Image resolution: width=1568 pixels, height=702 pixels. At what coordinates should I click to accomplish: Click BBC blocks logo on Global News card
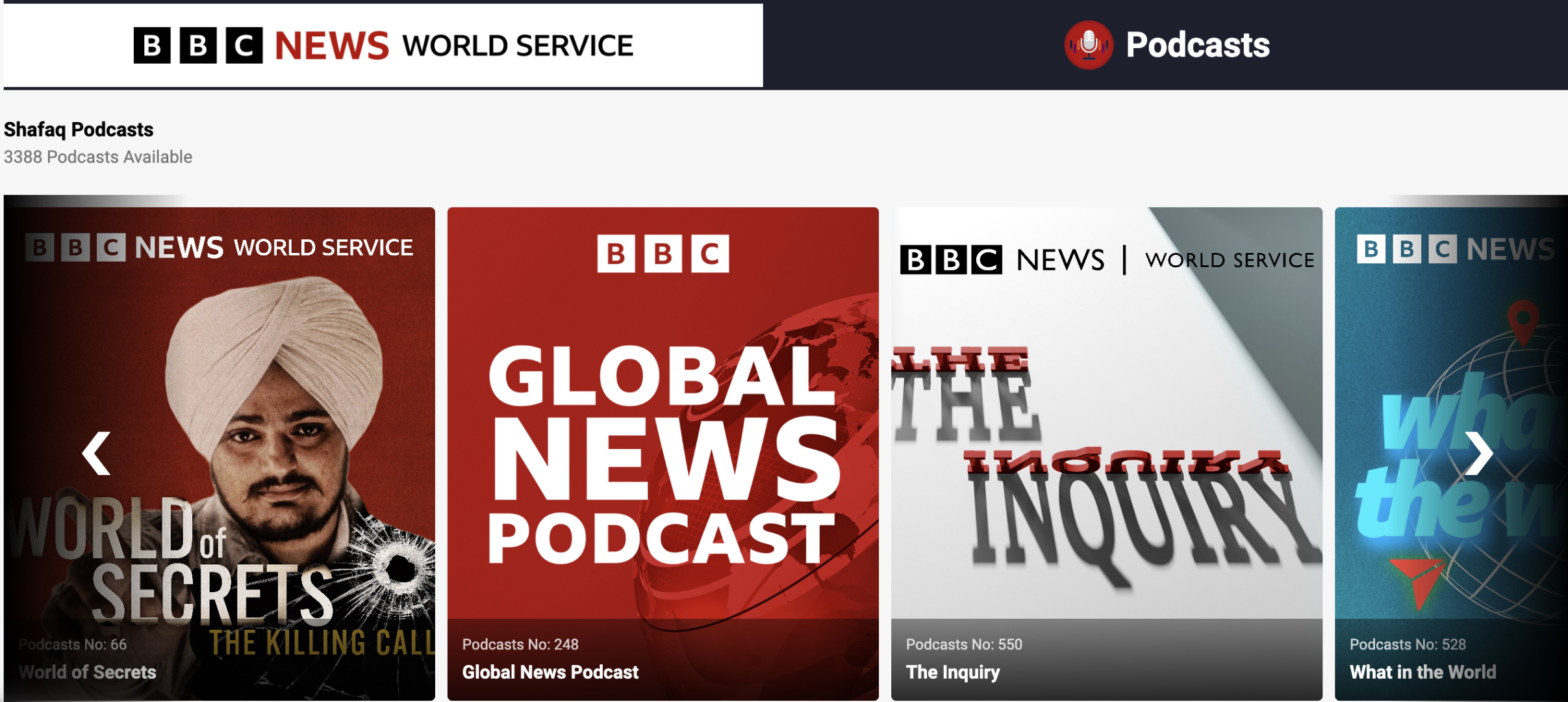coord(663,253)
